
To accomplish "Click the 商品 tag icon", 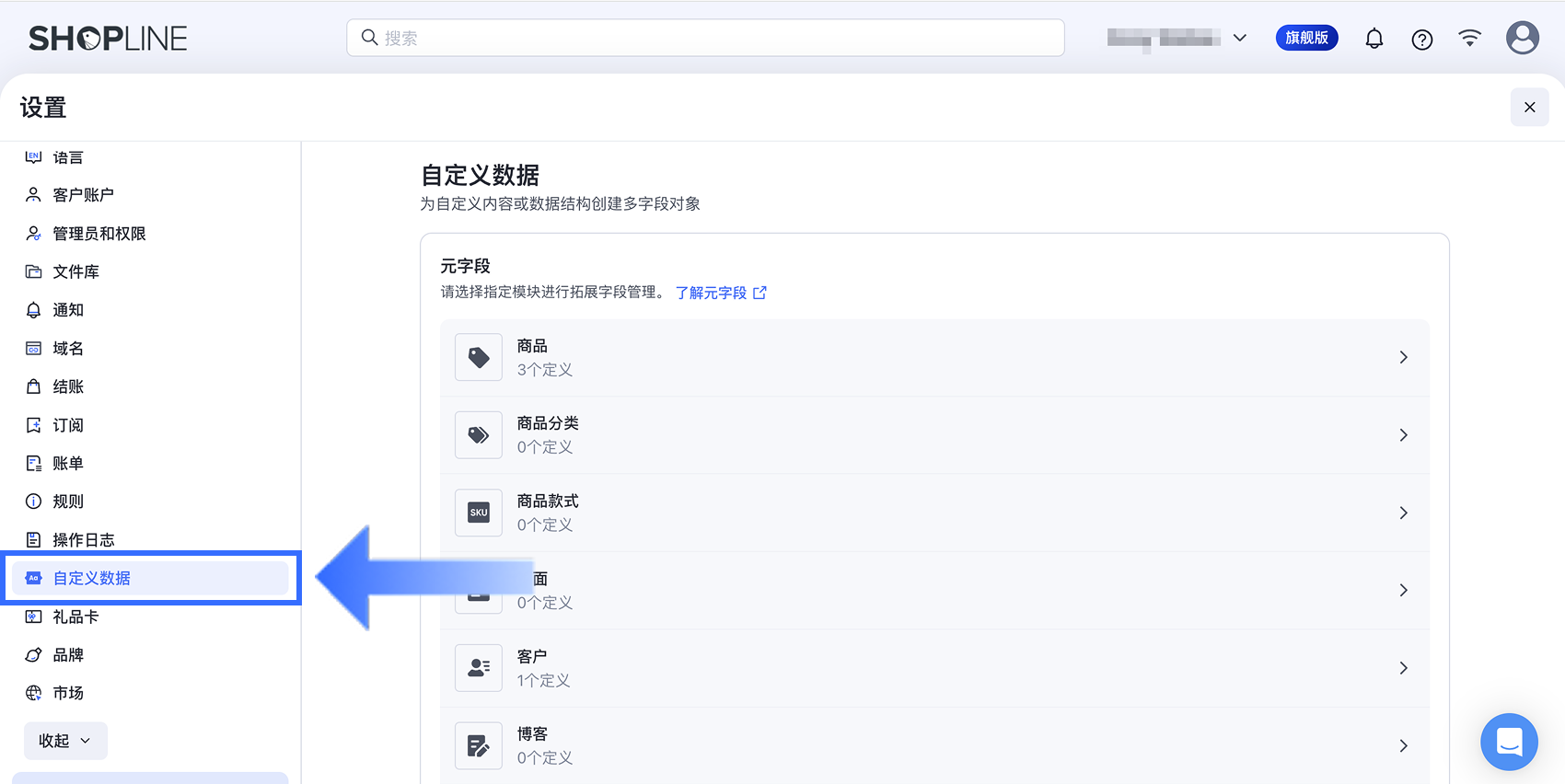I will coord(479,357).
